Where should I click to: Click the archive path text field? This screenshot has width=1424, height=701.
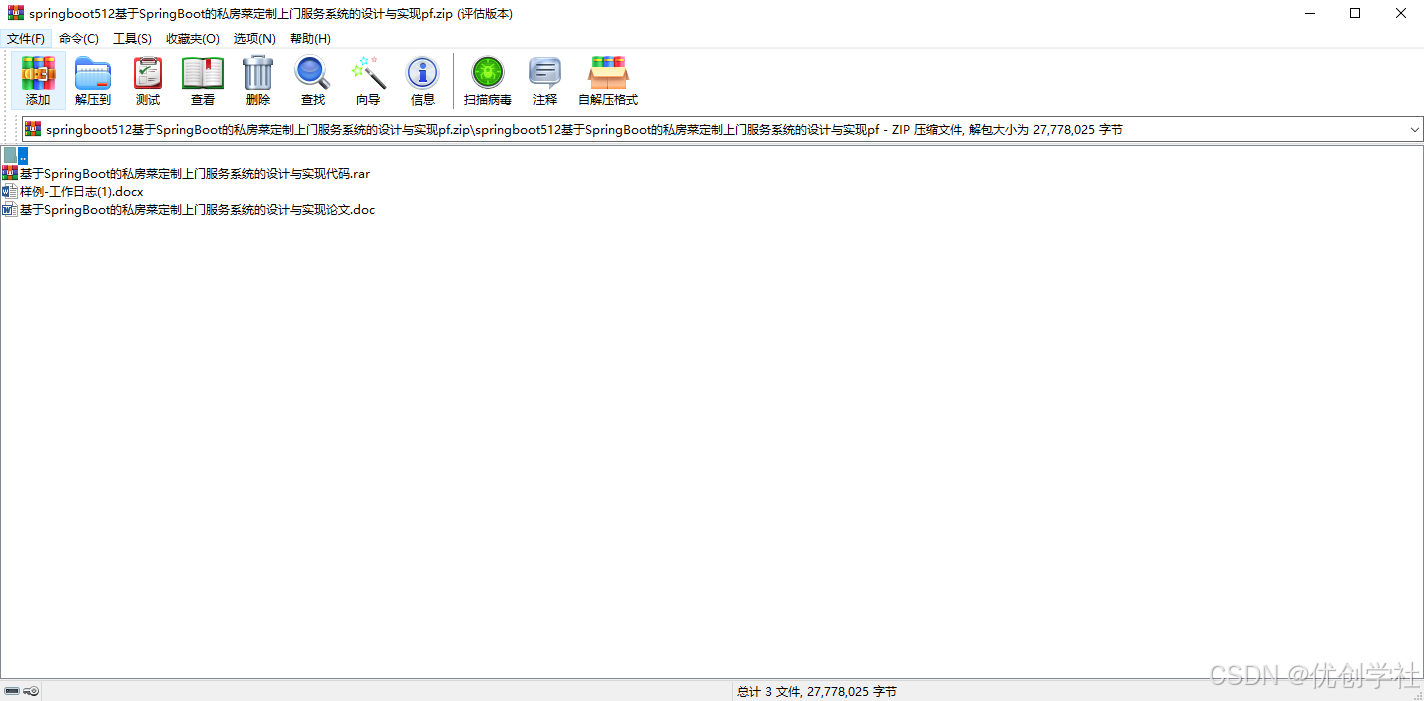coord(722,129)
